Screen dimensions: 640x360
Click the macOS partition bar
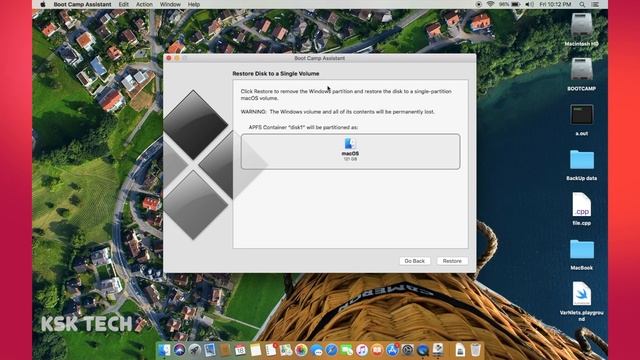click(x=350, y=151)
